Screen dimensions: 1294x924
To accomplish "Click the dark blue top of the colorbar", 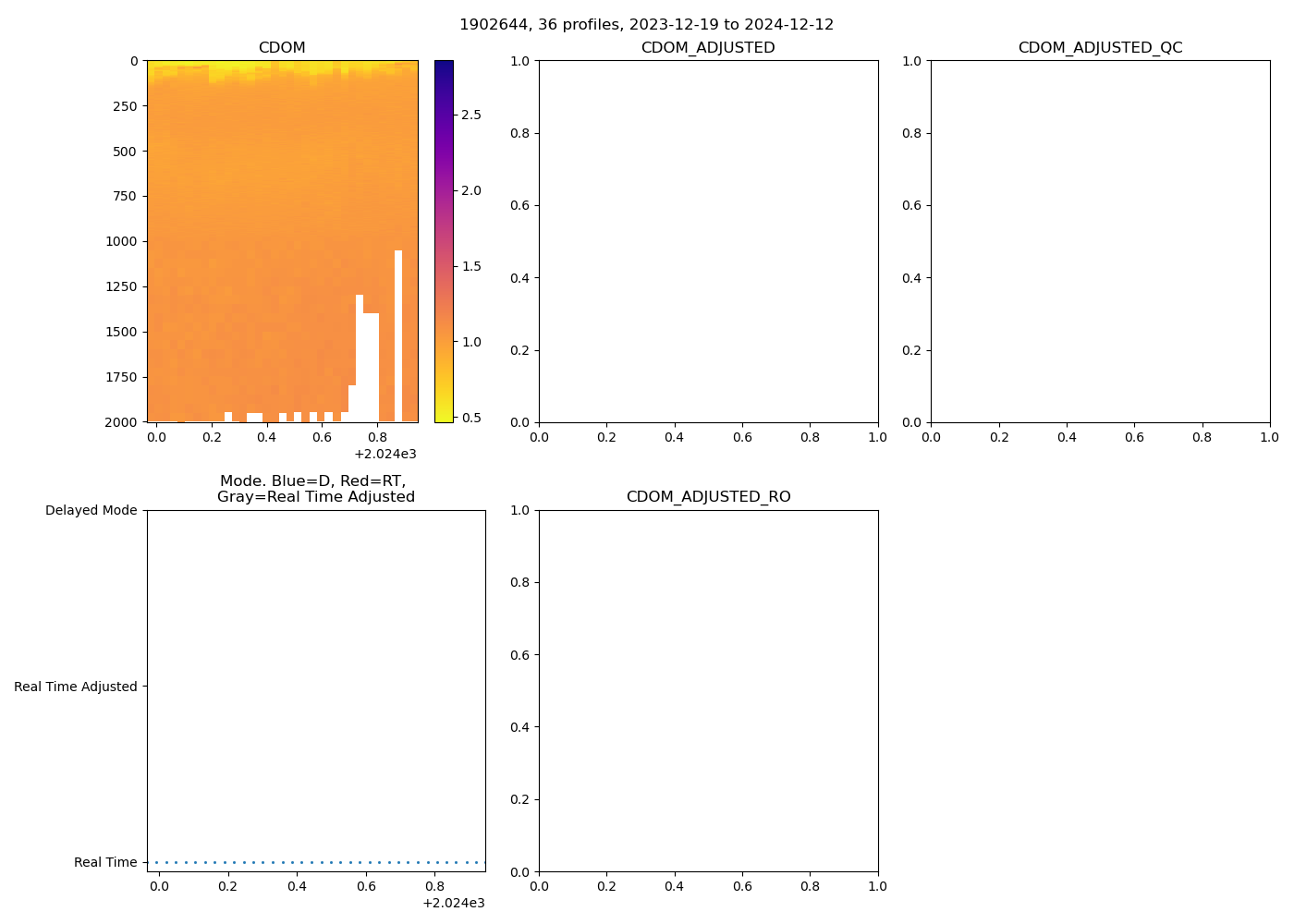I will tap(444, 67).
